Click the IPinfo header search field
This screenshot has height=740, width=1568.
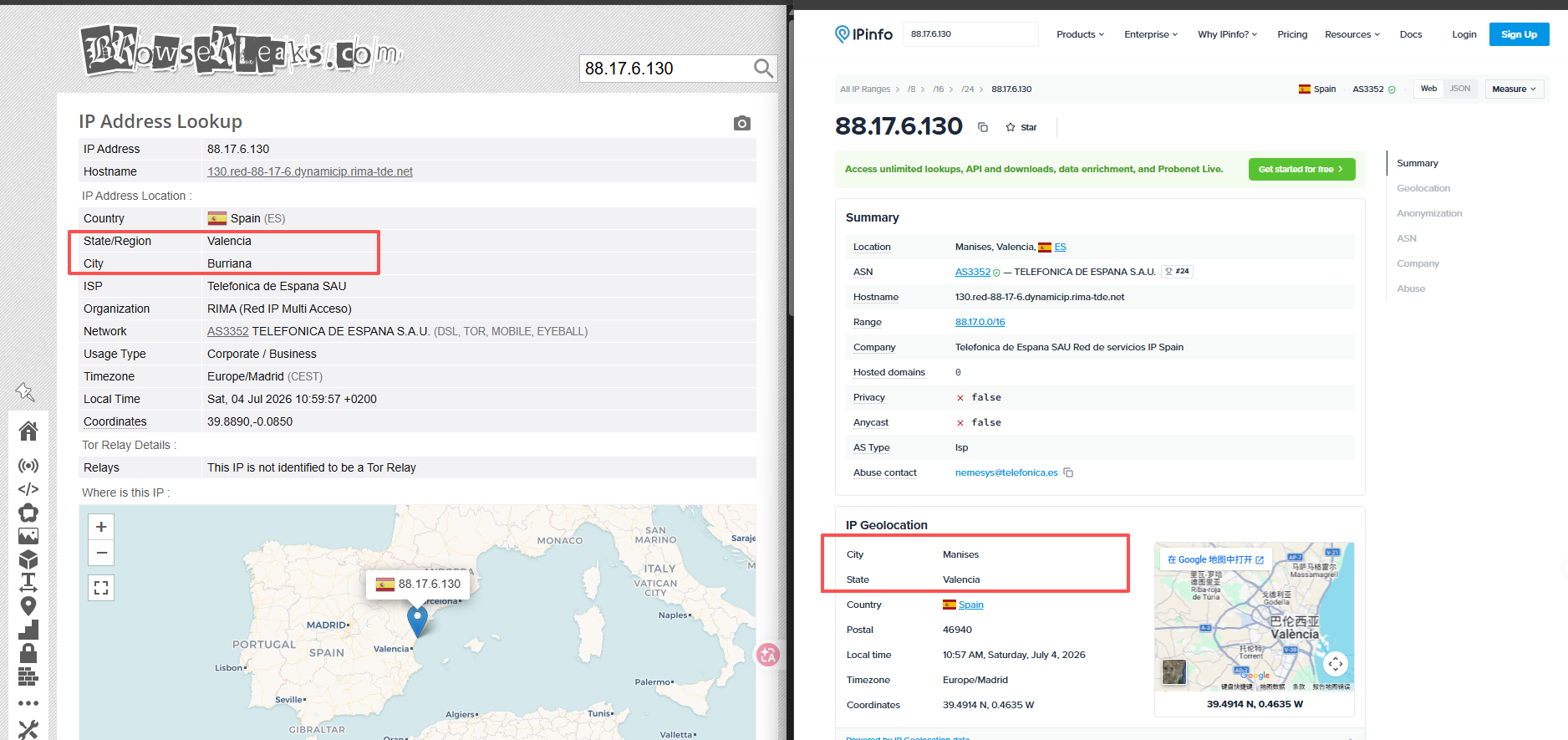970,34
